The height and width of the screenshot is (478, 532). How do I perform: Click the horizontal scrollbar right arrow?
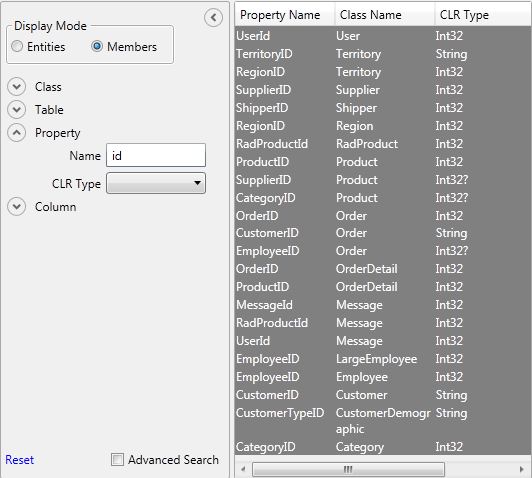point(522,470)
